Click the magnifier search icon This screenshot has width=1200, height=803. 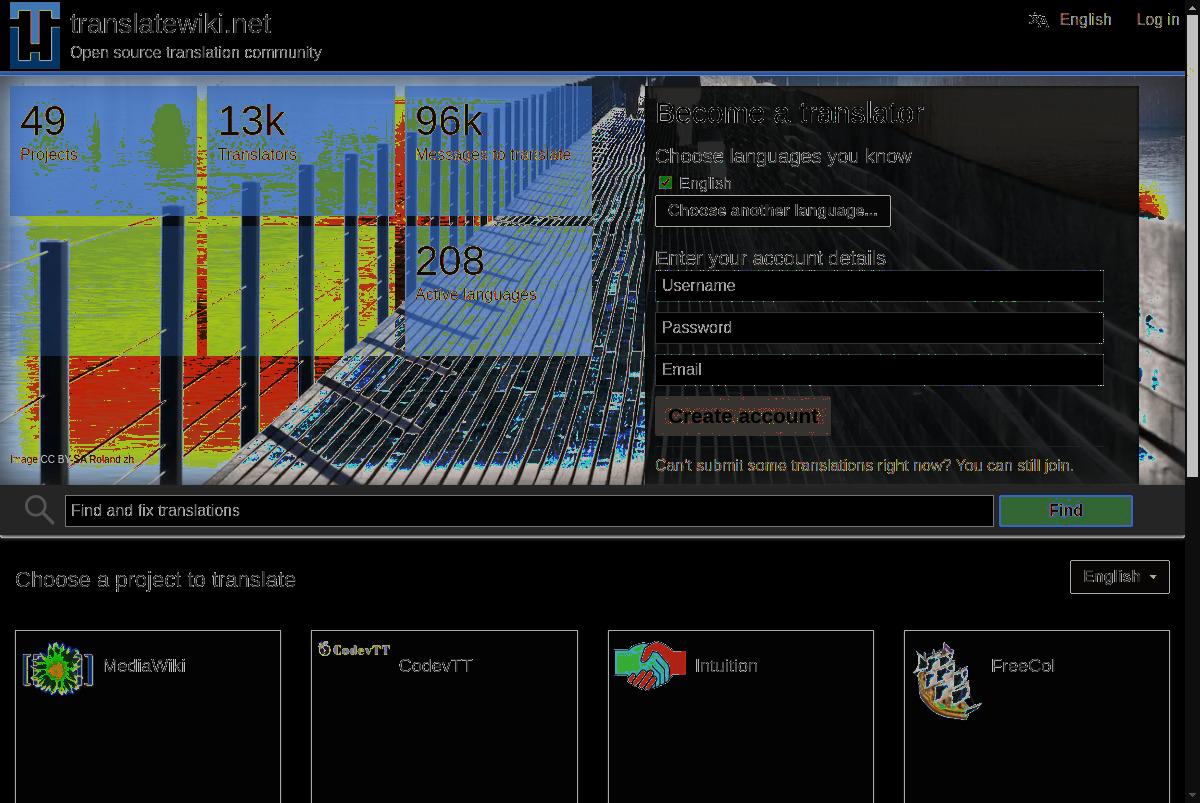click(x=39, y=510)
